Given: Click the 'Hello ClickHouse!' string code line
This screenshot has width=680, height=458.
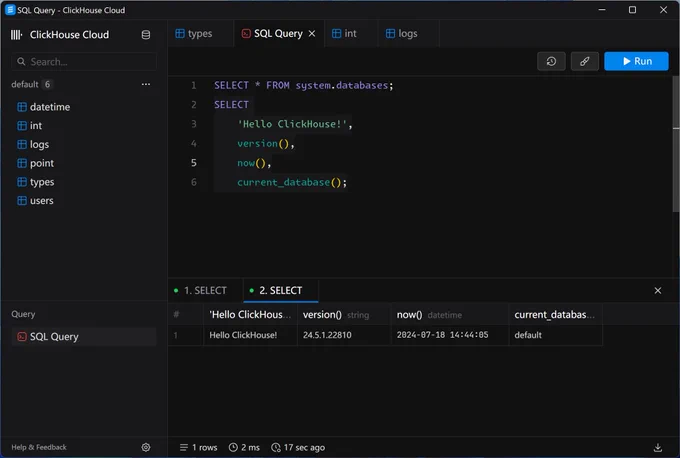Looking at the screenshot, I should [295, 124].
